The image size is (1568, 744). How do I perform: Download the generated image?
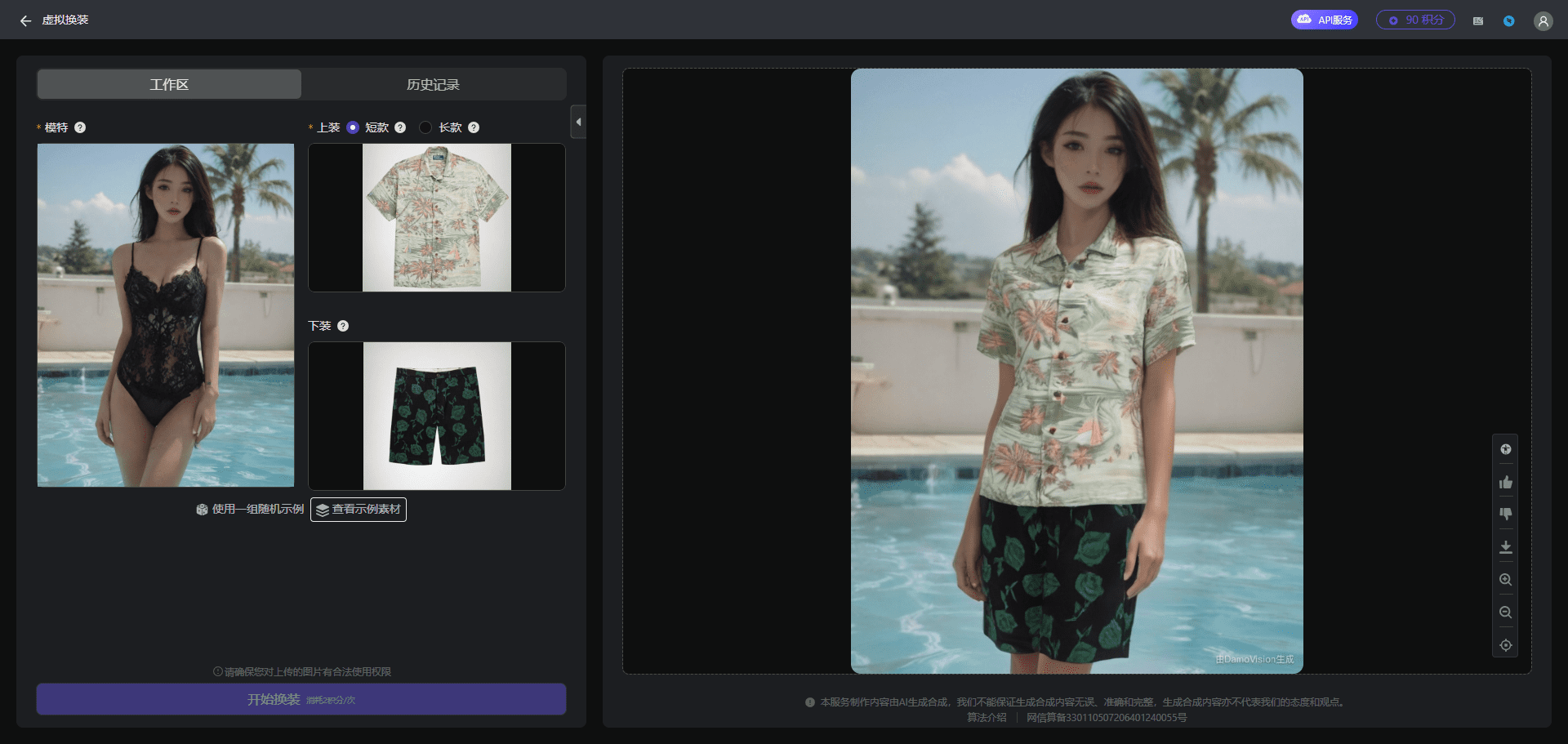pos(1506,547)
